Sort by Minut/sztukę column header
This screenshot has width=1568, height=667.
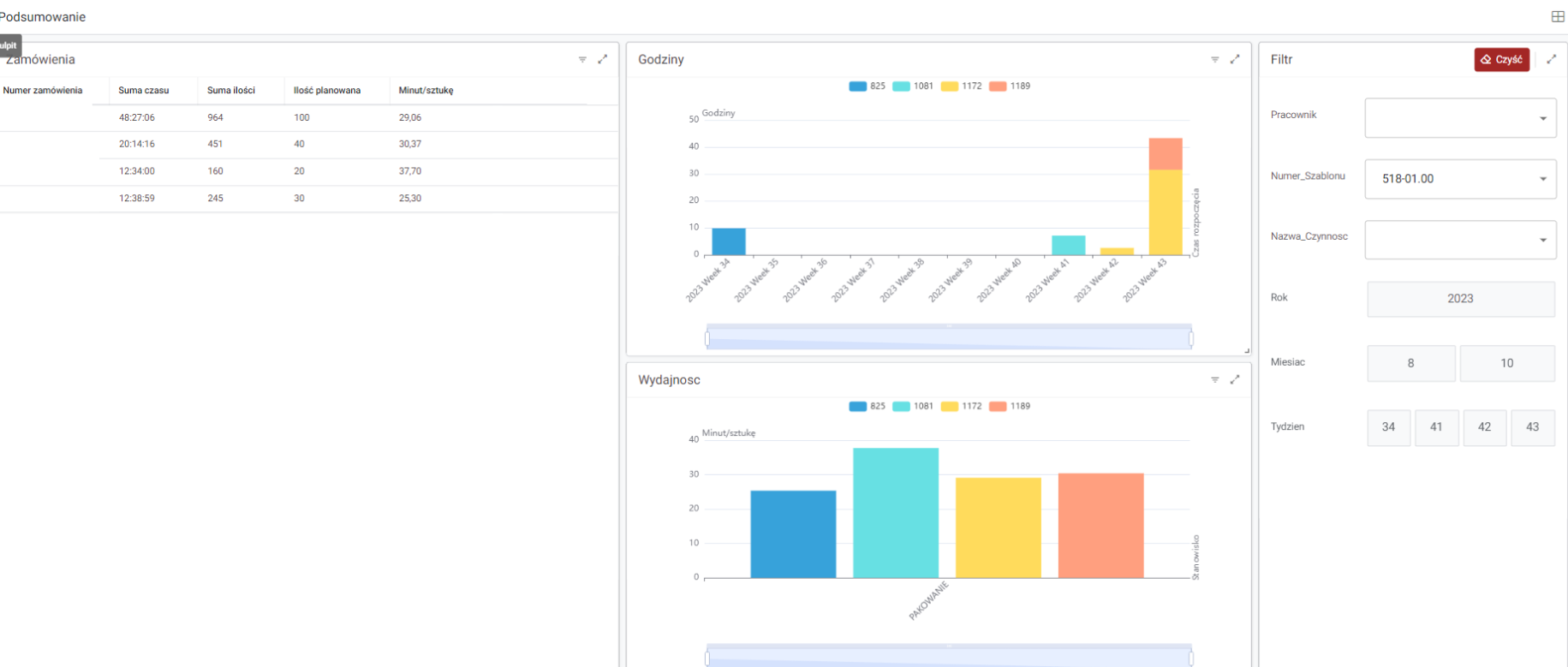pyautogui.click(x=426, y=91)
